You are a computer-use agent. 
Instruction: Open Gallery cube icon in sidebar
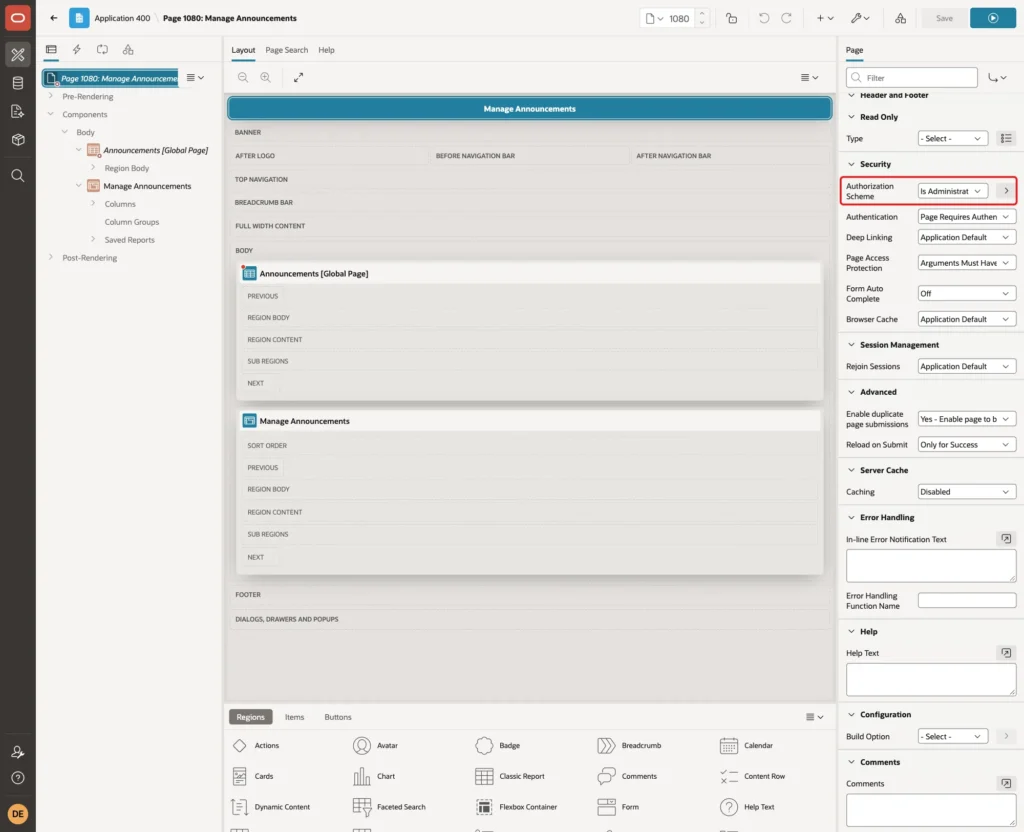[x=18, y=140]
